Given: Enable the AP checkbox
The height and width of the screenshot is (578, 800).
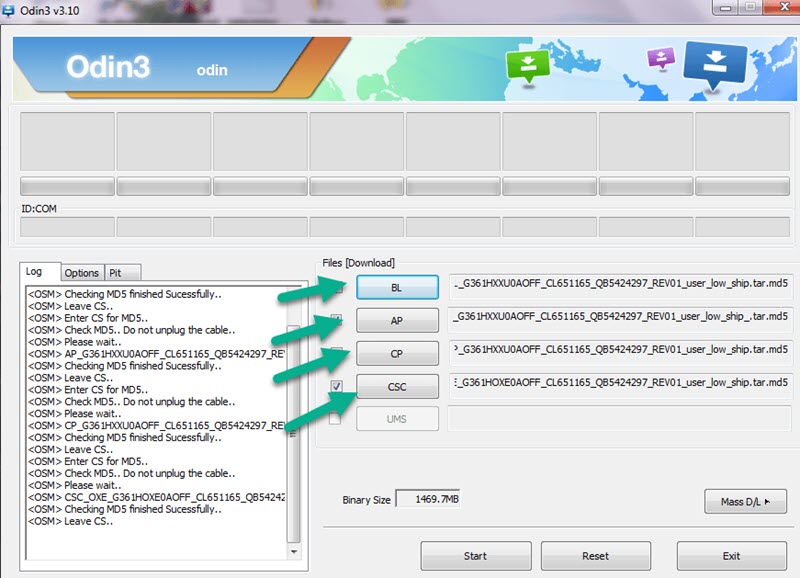Looking at the screenshot, I should coord(337,319).
